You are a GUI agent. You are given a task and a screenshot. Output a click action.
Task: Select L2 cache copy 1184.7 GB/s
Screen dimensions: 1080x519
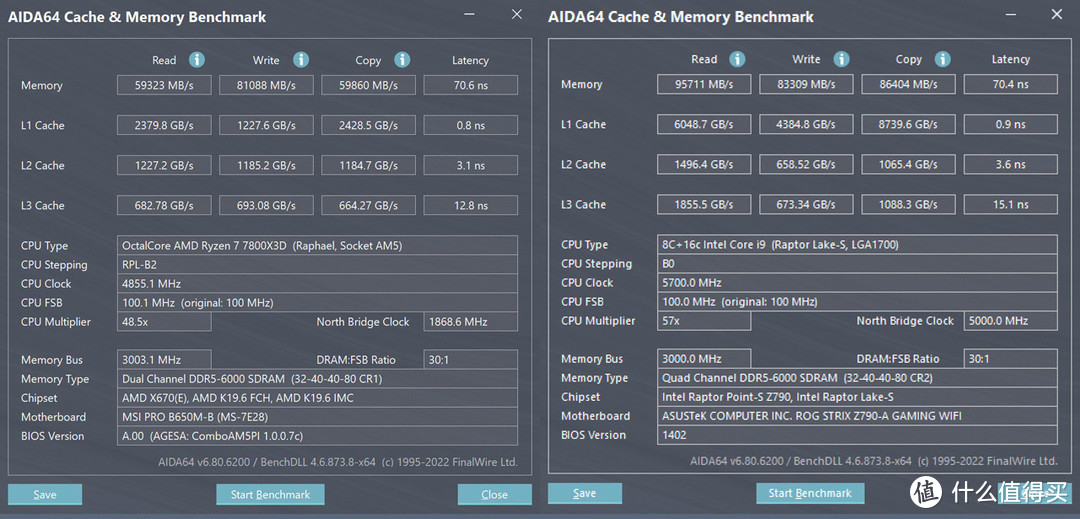click(x=368, y=165)
